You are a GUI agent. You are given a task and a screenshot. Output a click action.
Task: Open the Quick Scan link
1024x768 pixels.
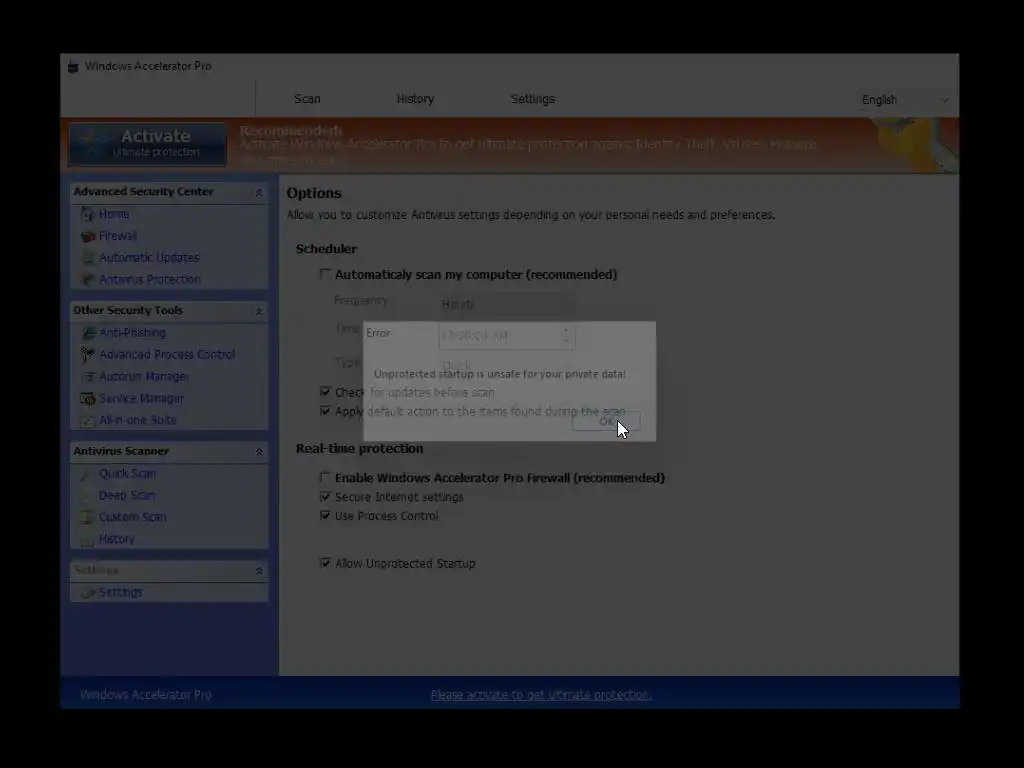click(x=127, y=473)
